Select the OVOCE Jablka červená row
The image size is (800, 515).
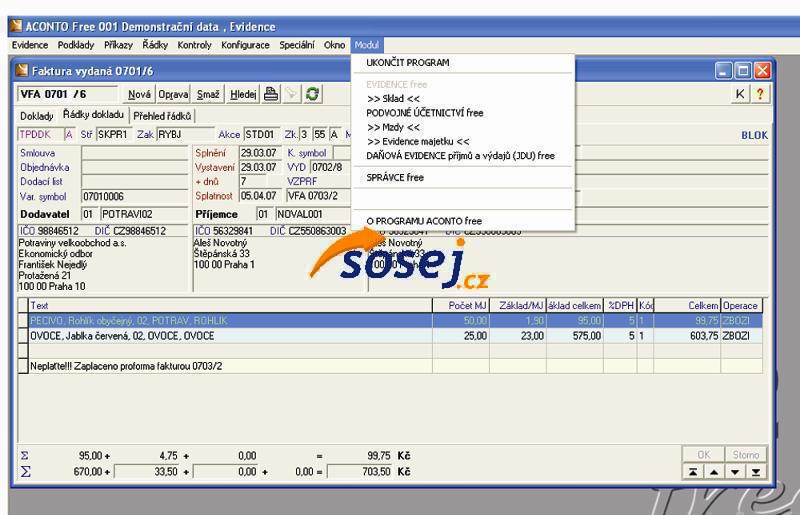click(x=396, y=336)
